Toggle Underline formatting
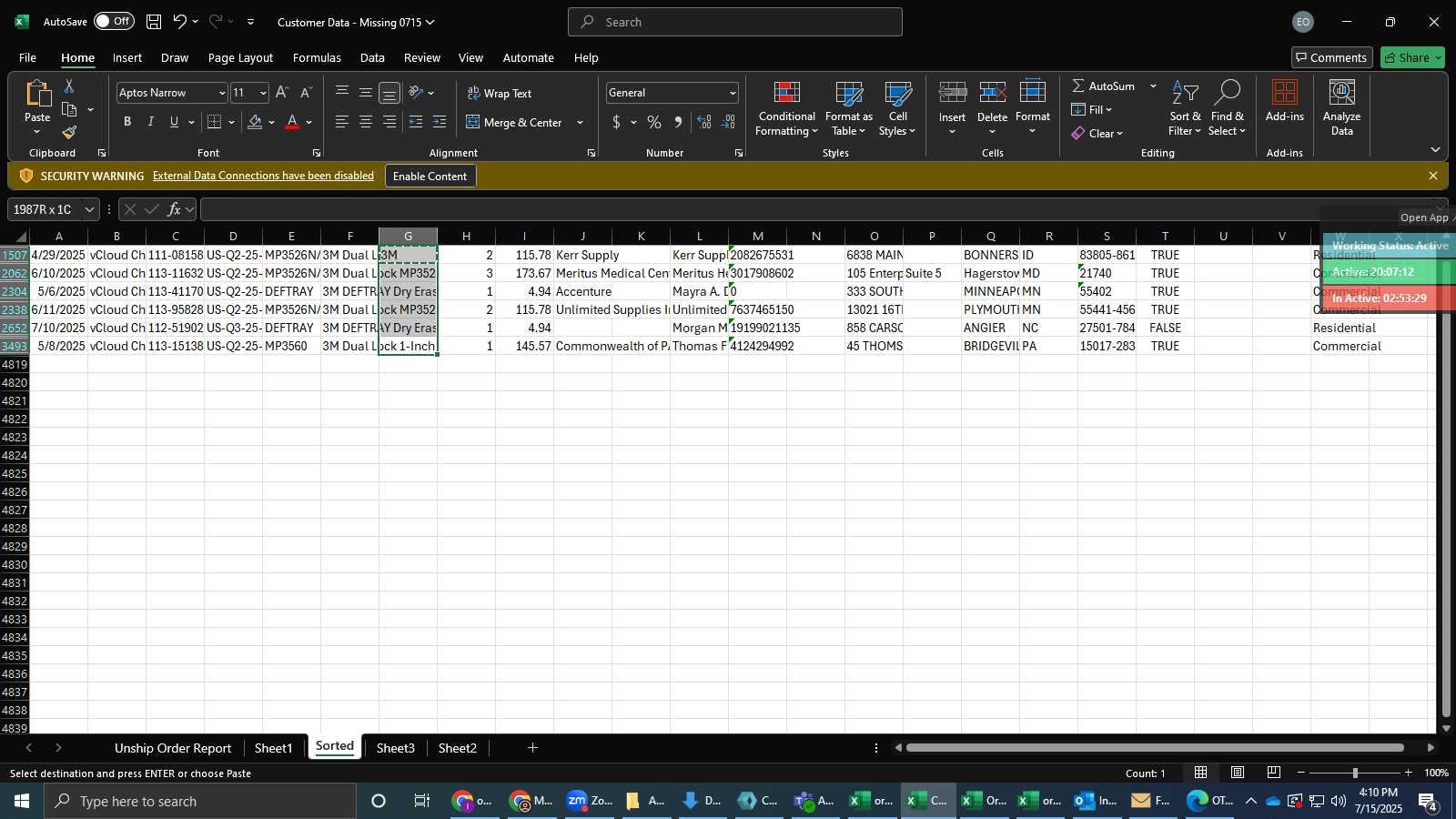1456x819 pixels. click(x=174, y=122)
